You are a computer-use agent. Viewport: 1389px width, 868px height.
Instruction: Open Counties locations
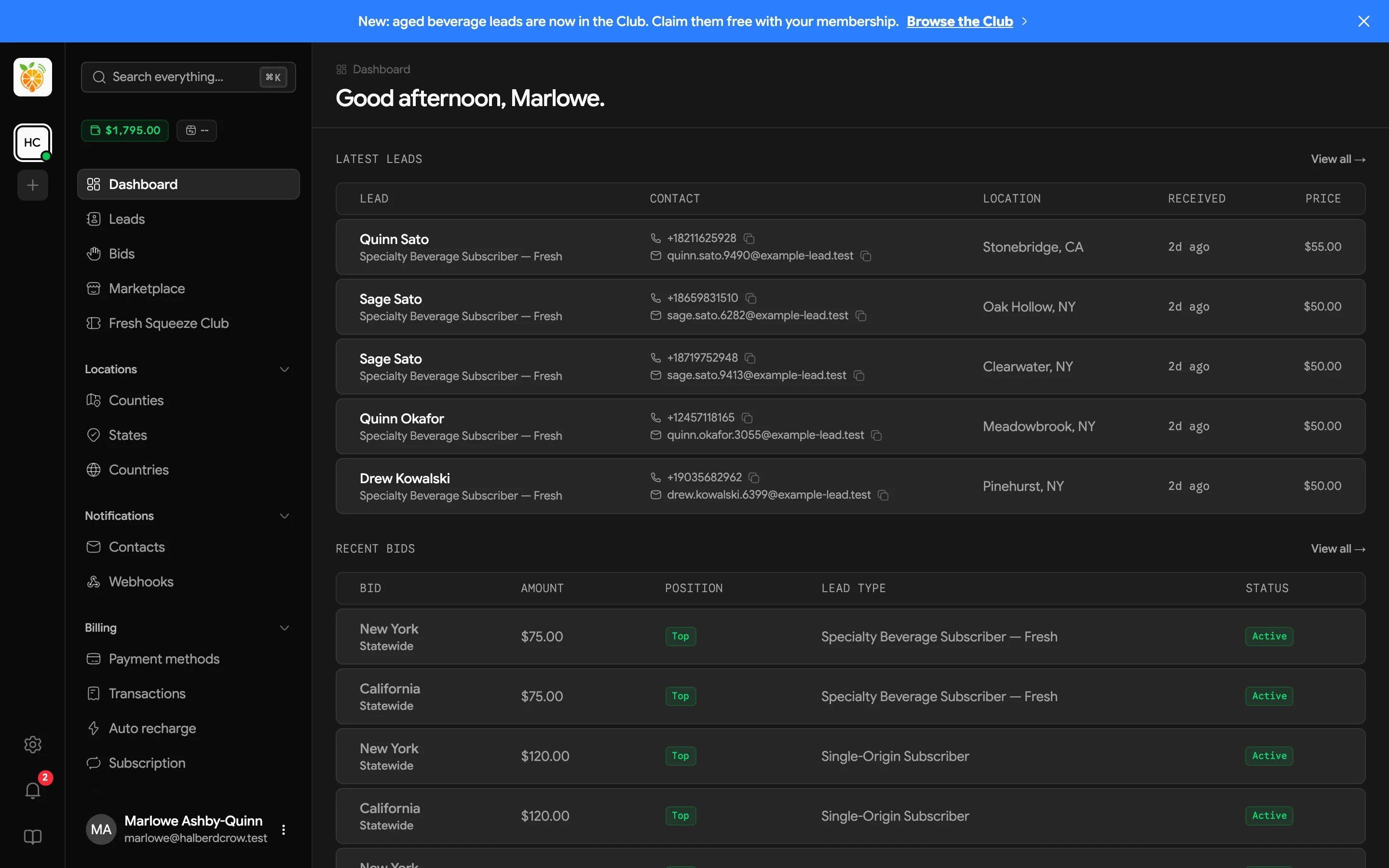coord(188,400)
